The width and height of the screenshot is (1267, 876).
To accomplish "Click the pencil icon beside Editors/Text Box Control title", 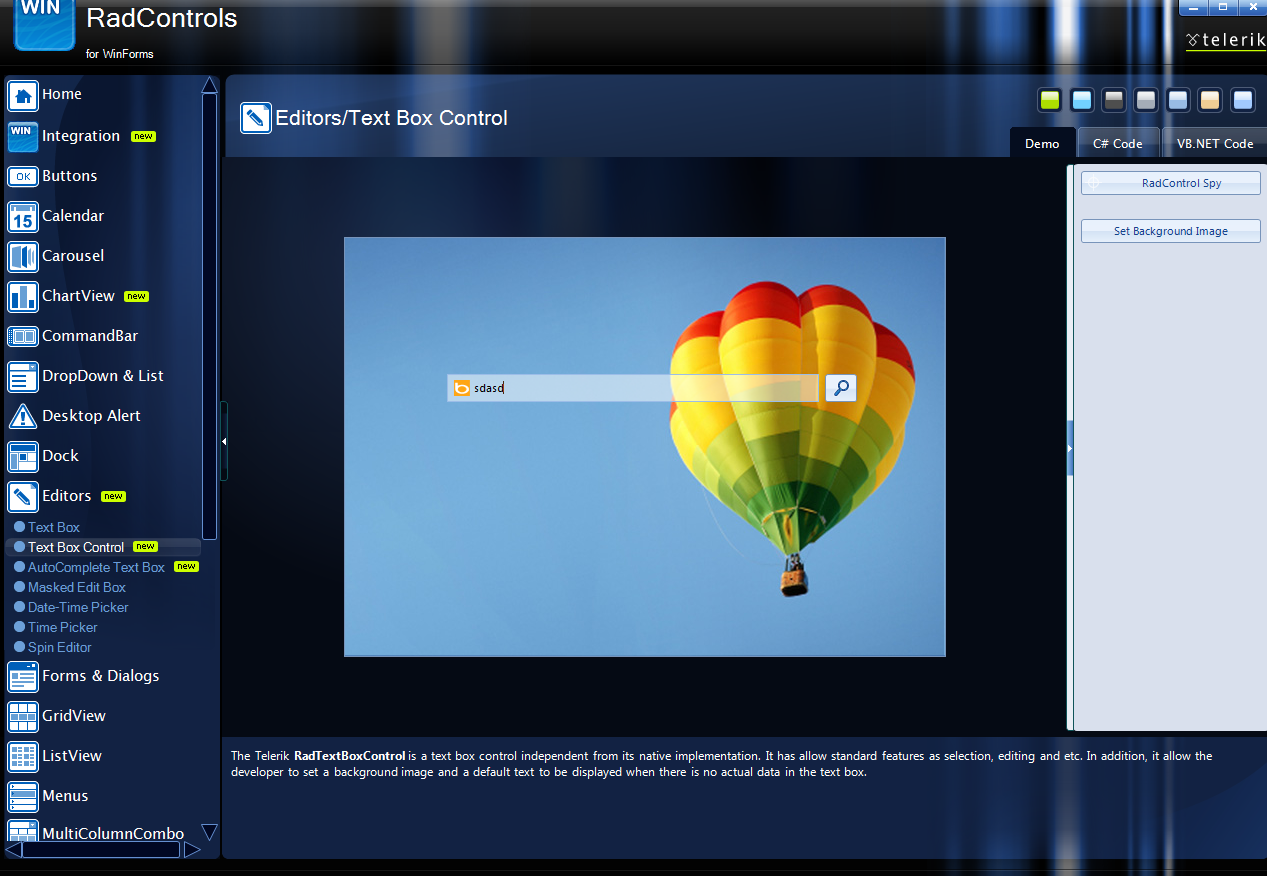I will (256, 118).
